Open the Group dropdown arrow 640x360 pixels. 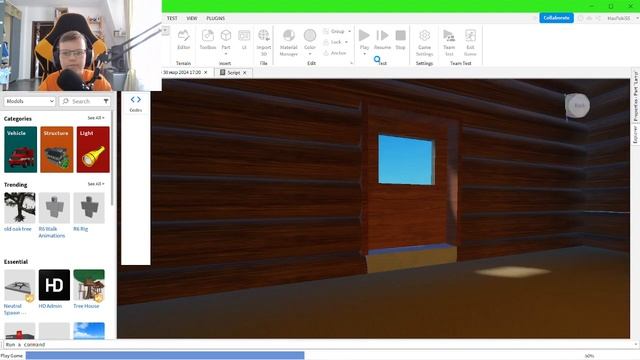click(349, 31)
